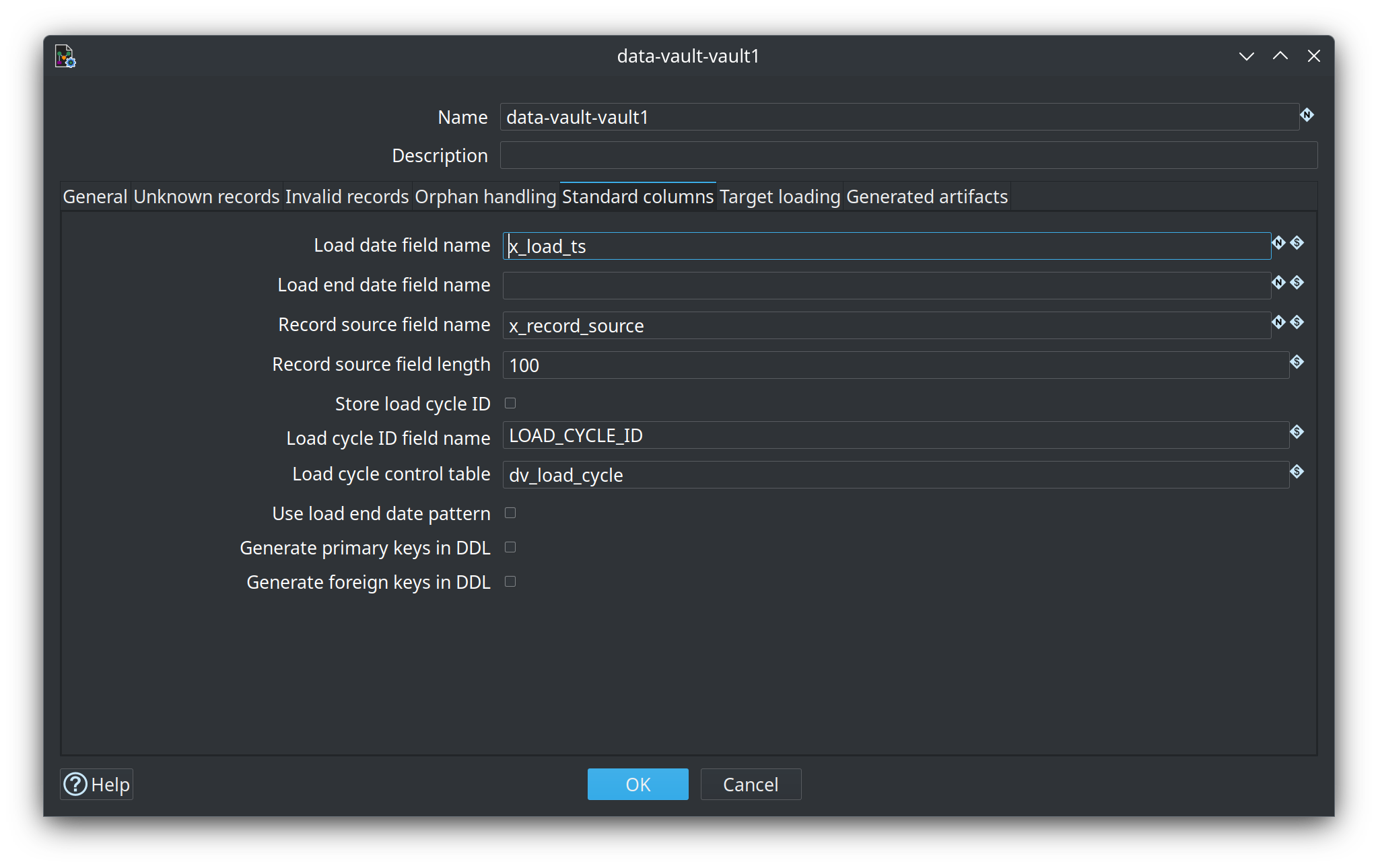Check Generate primary keys in DDL
The image size is (1378, 868).
tap(510, 547)
